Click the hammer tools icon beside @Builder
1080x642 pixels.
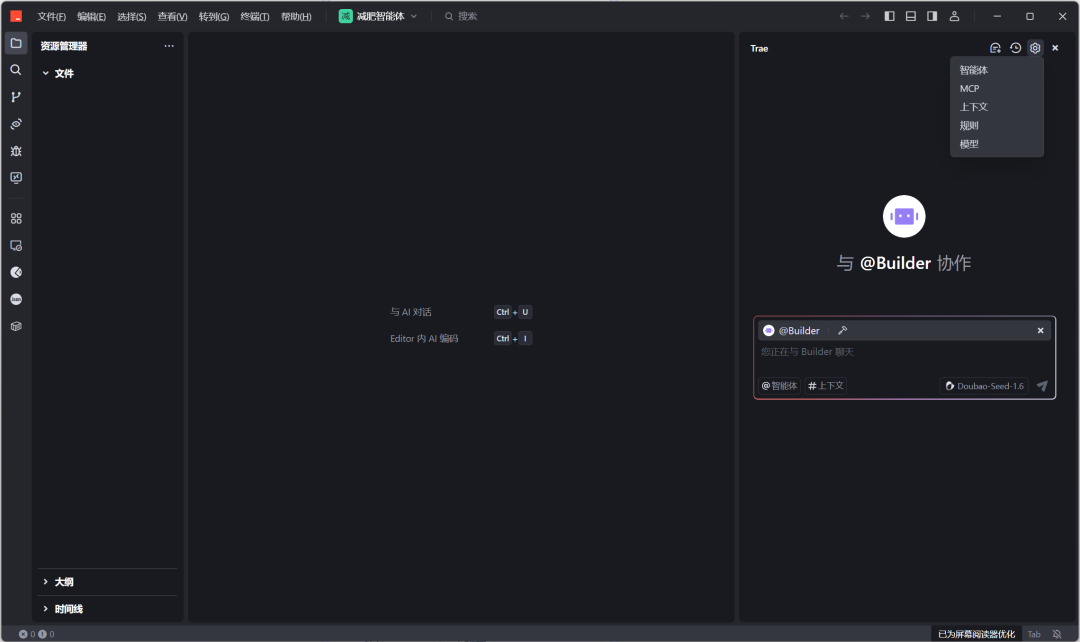point(842,331)
